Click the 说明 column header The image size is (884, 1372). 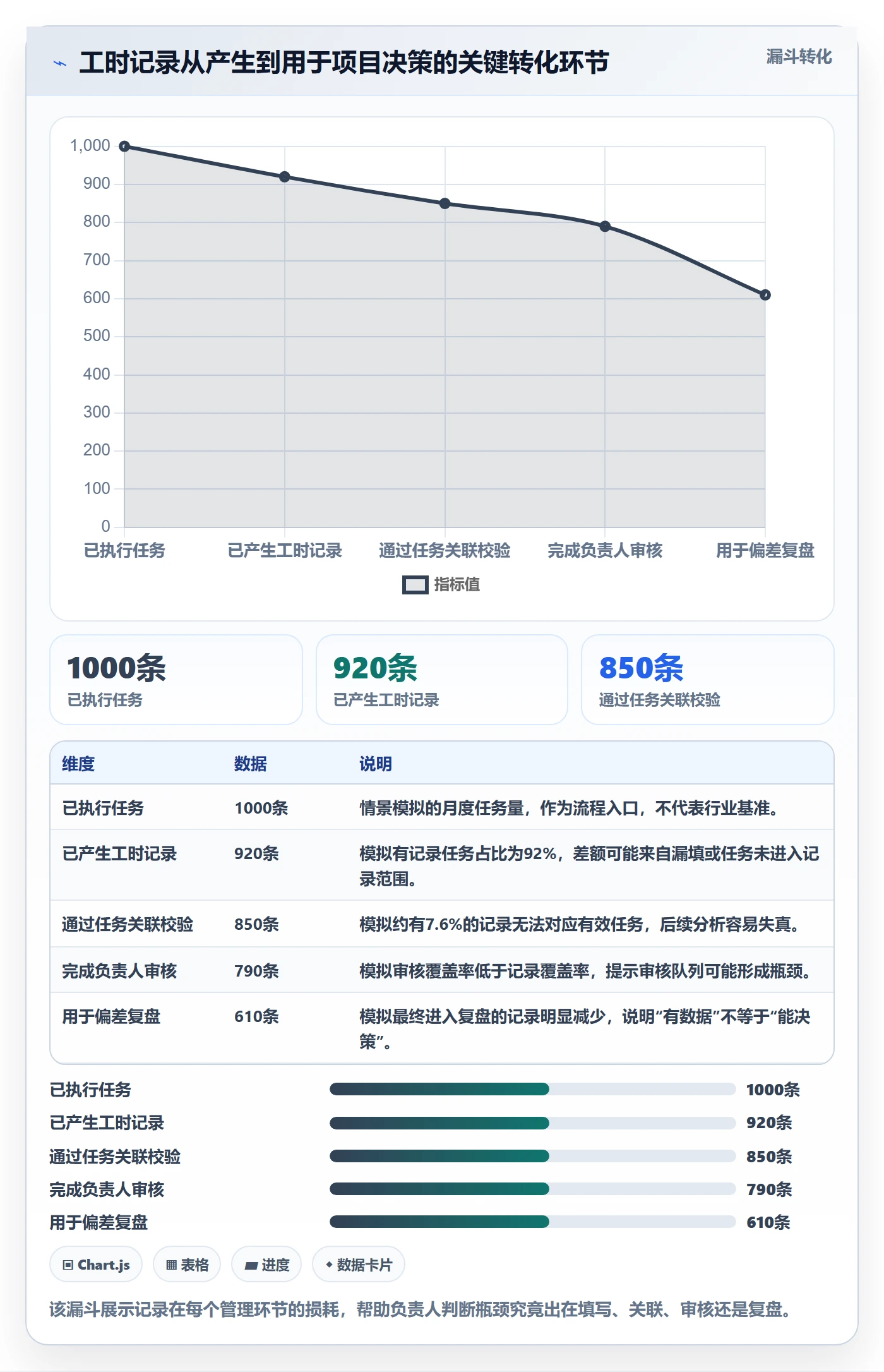[x=376, y=764]
